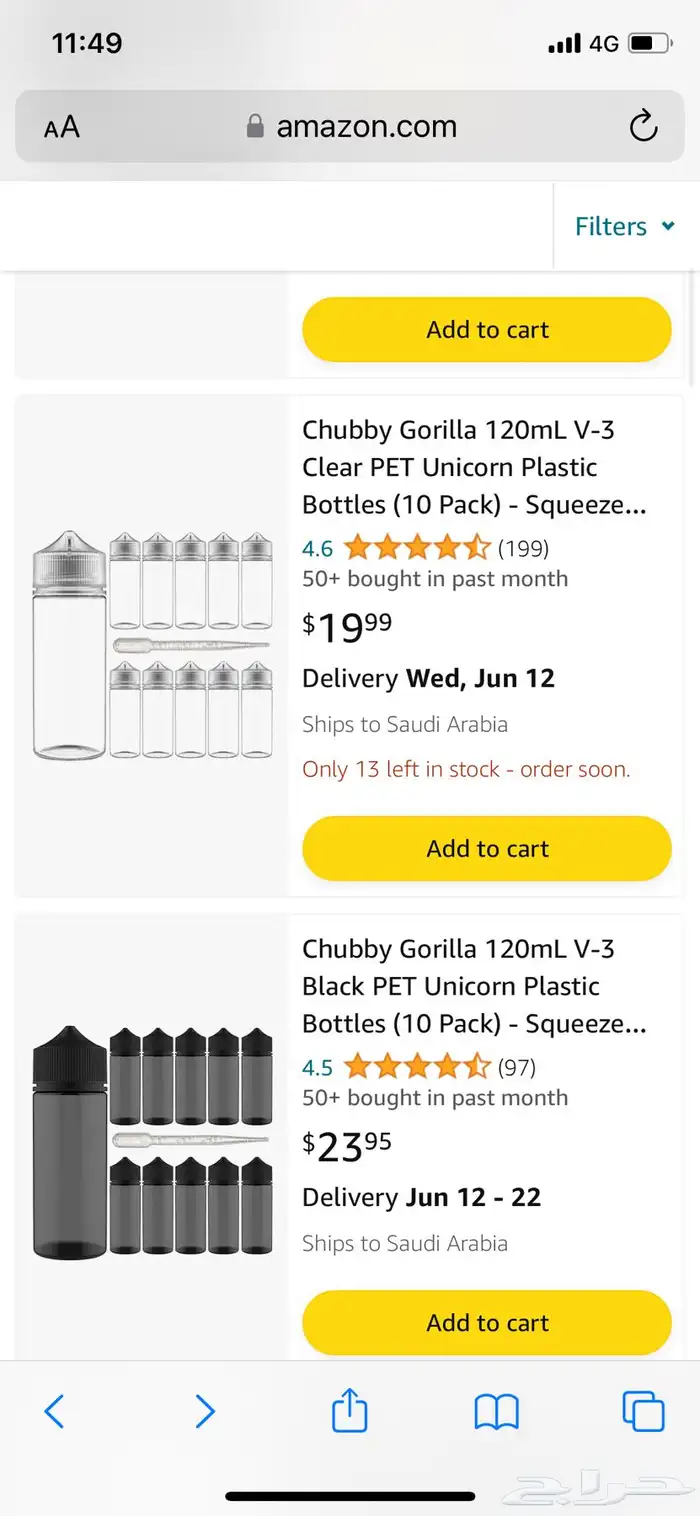Viewport: 700px width, 1516px height.
Task: View the black bottles product image
Action: 152,1140
